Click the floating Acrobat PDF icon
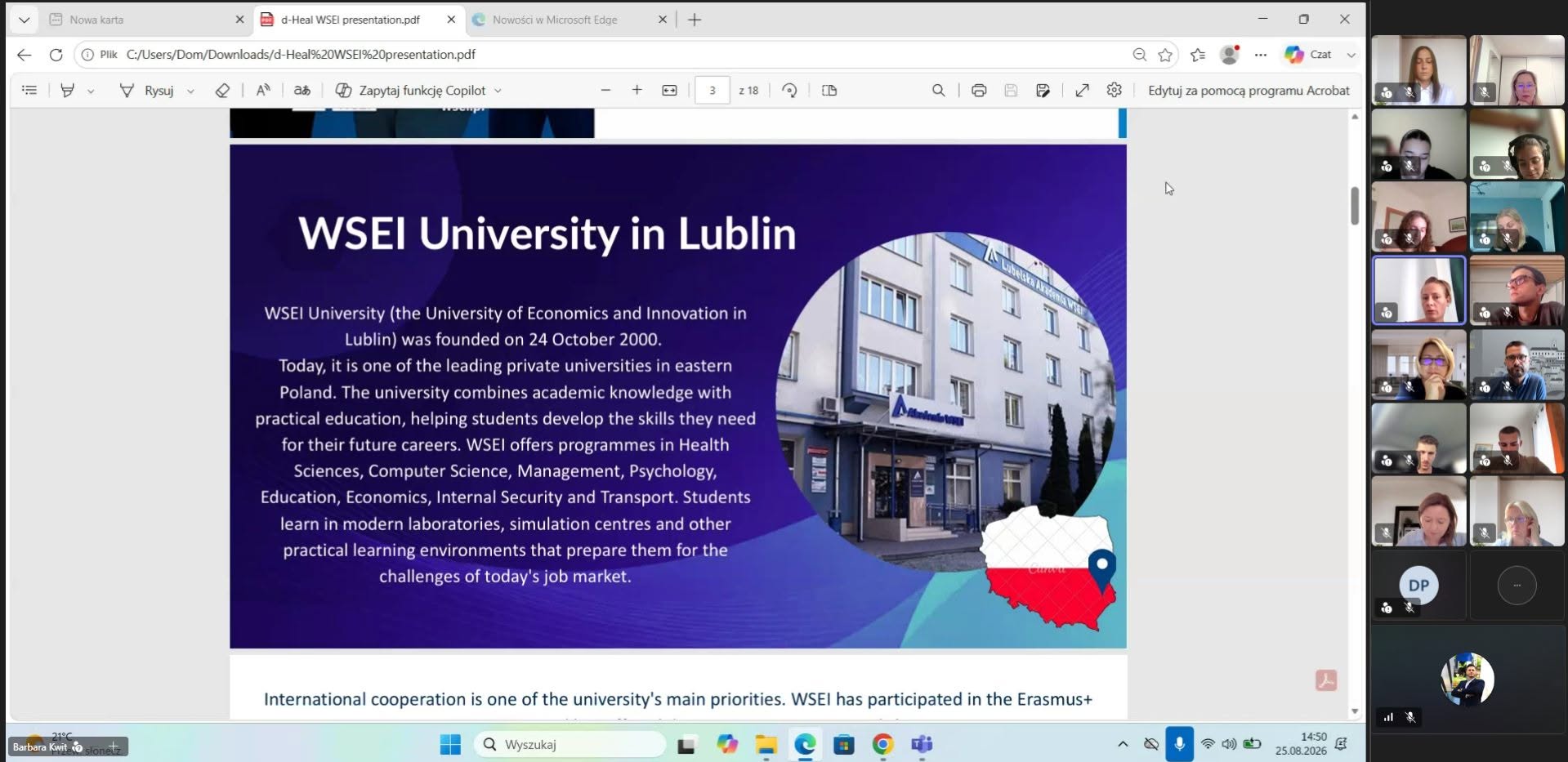 click(x=1326, y=680)
